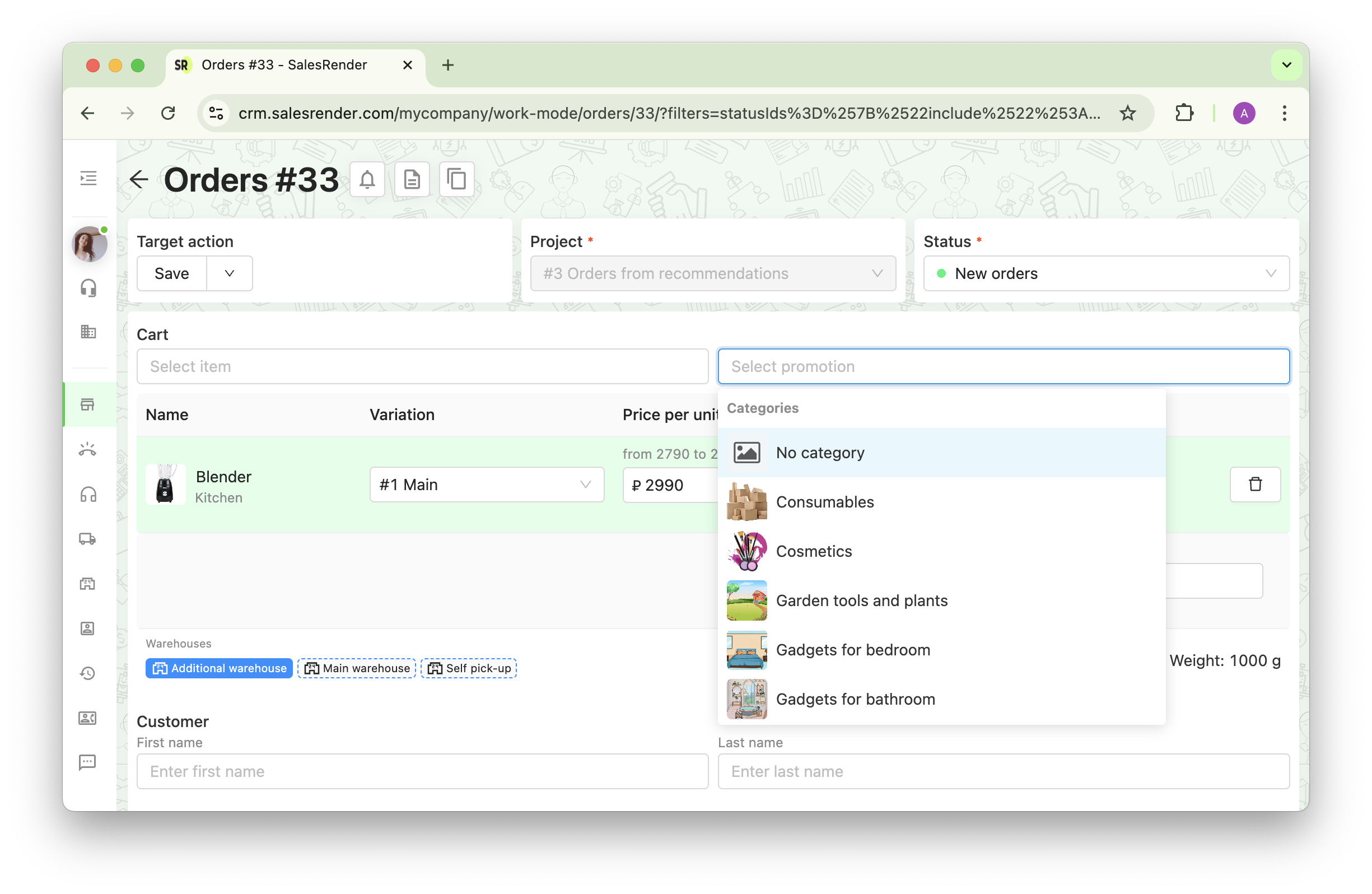Click the Select item field
1372x894 pixels.
[423, 366]
